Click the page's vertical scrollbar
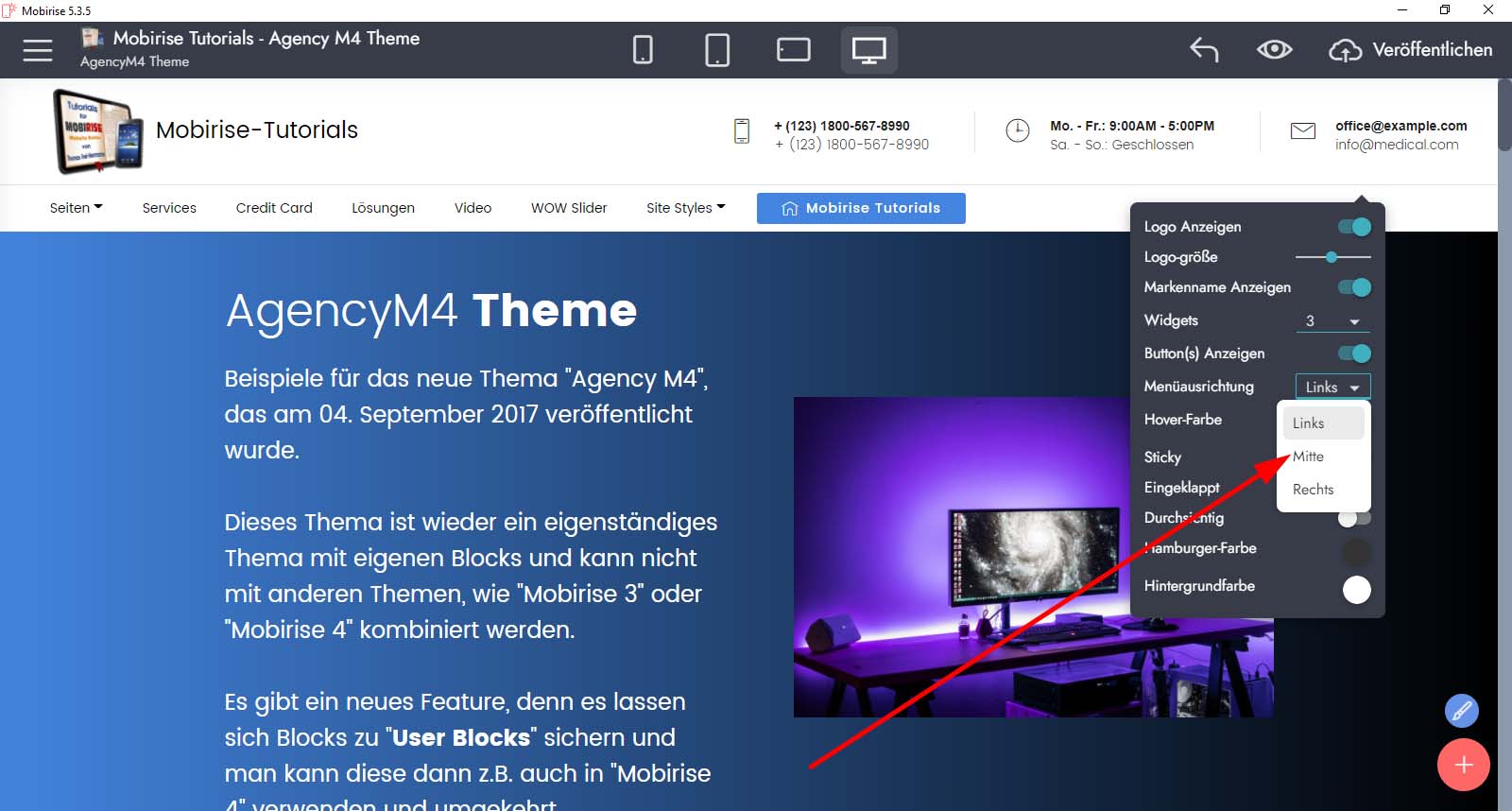The height and width of the screenshot is (811, 1512). (x=1504, y=114)
